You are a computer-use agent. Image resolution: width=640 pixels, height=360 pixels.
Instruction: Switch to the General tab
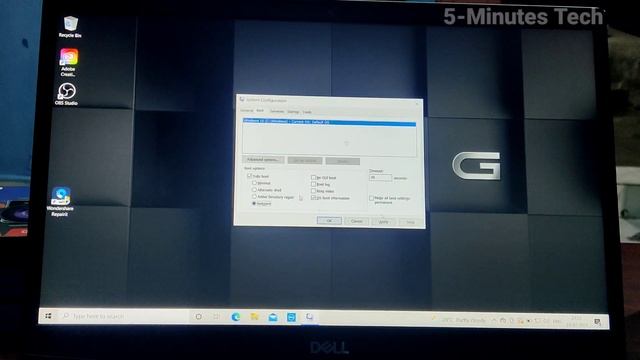click(x=247, y=111)
